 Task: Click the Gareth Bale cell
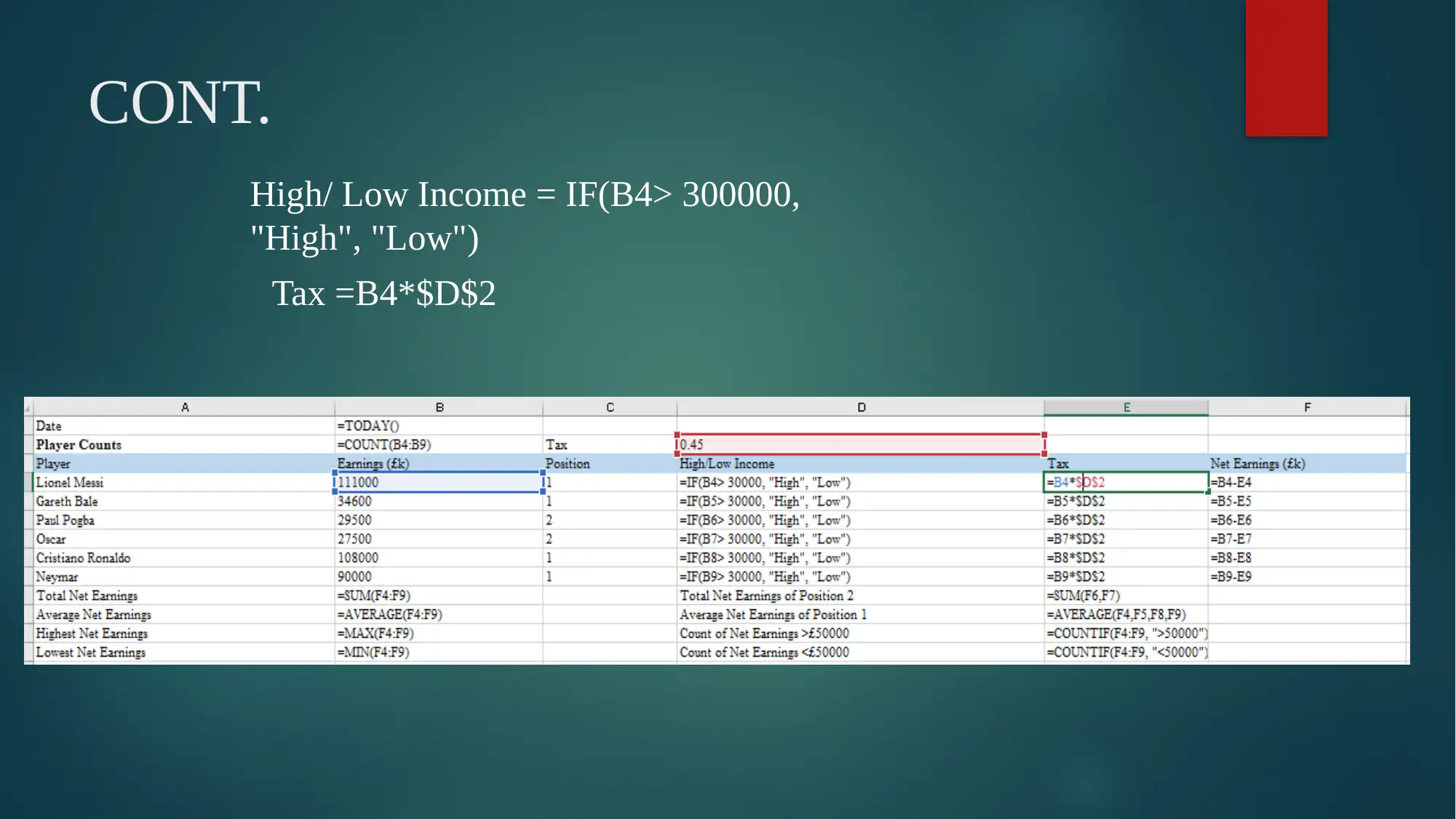tap(184, 502)
